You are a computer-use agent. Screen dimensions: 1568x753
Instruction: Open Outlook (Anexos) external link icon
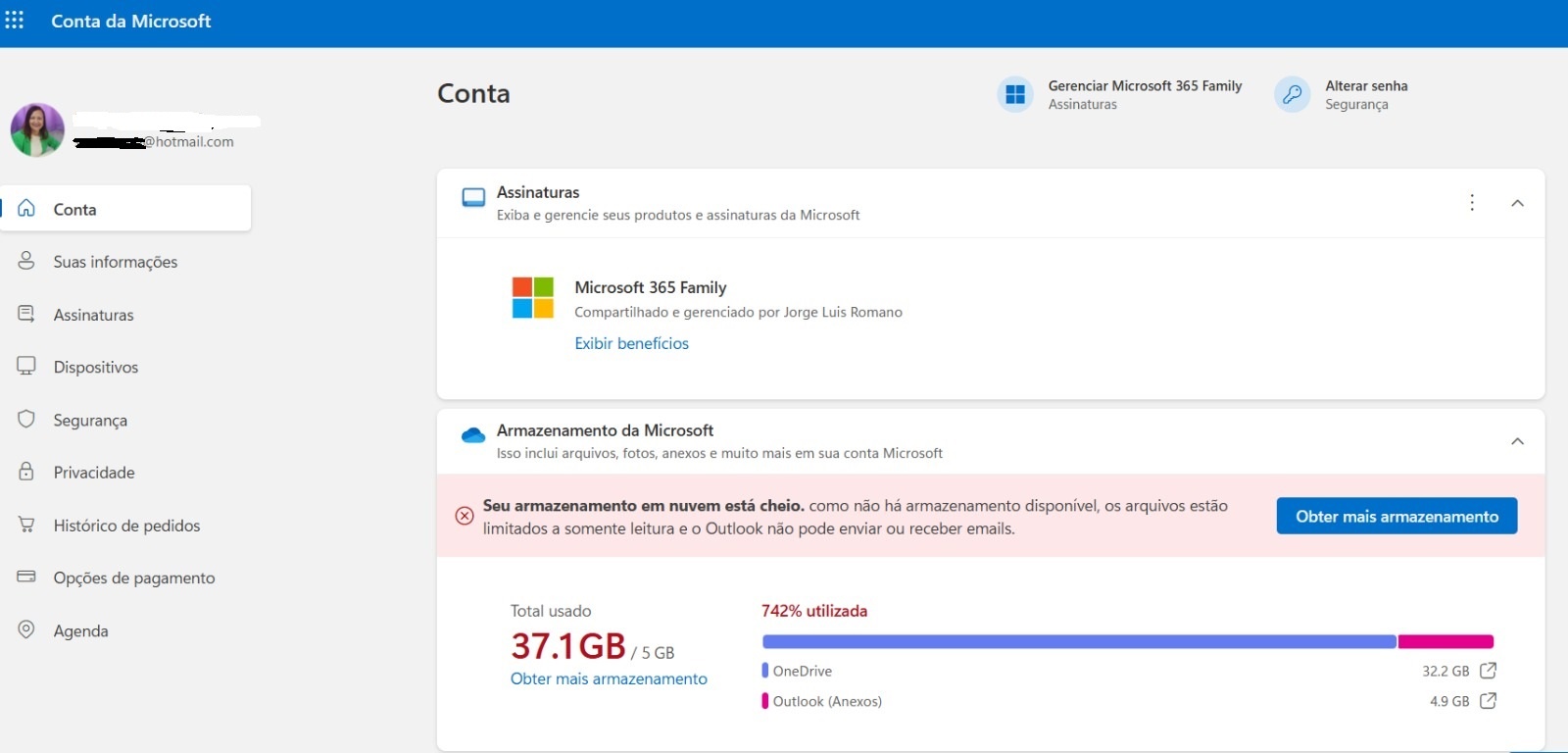1488,701
